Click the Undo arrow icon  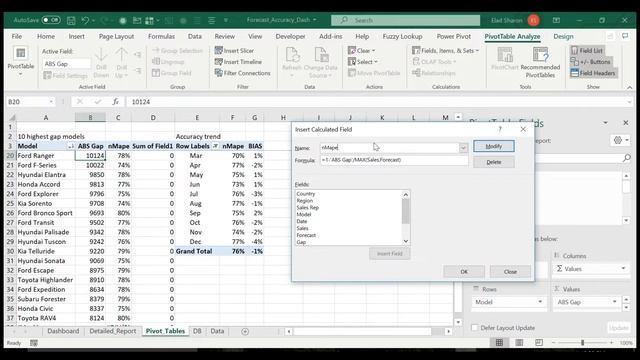[85, 20]
